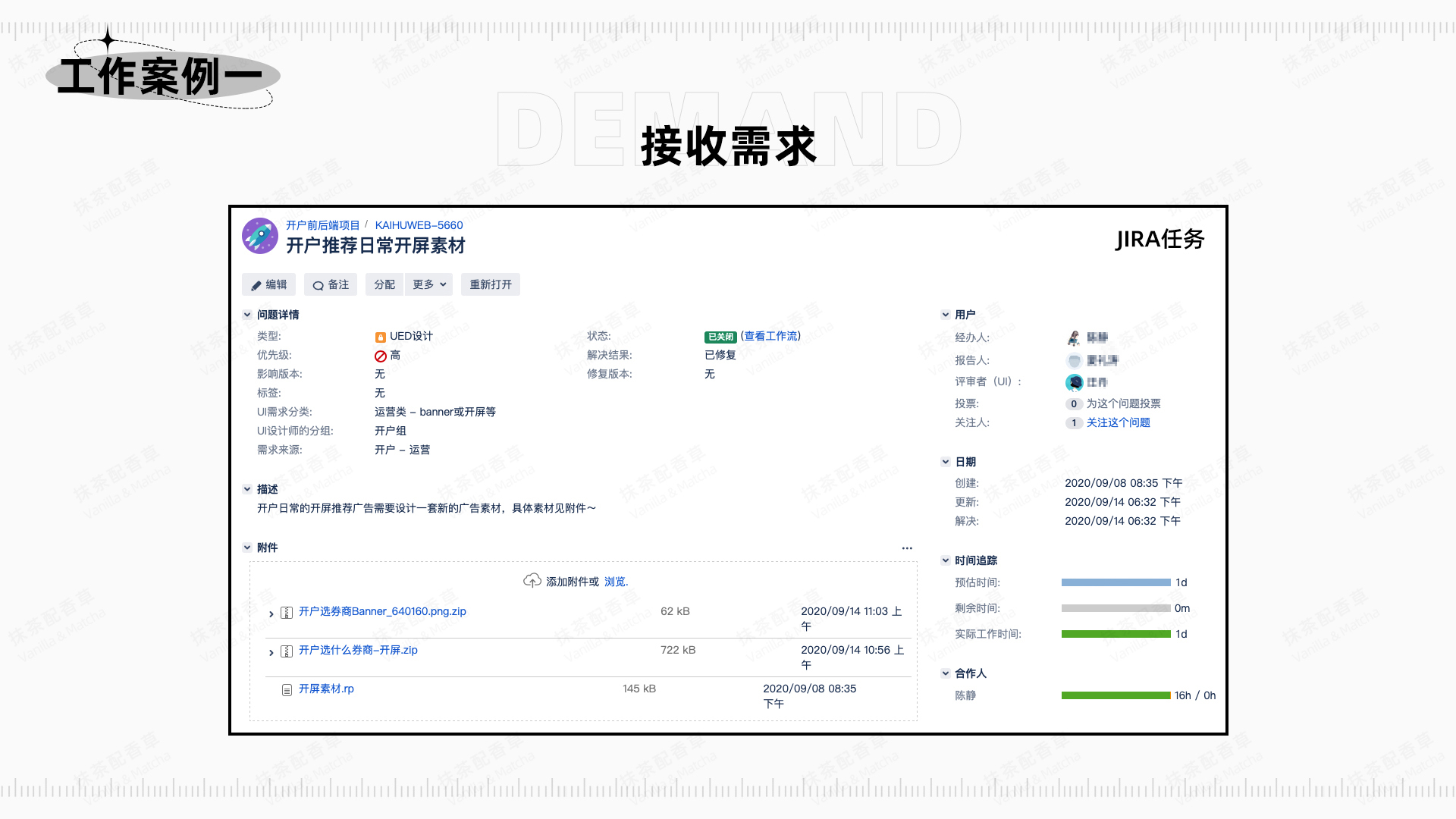Click the UED设计 issue type icon

[x=380, y=337]
